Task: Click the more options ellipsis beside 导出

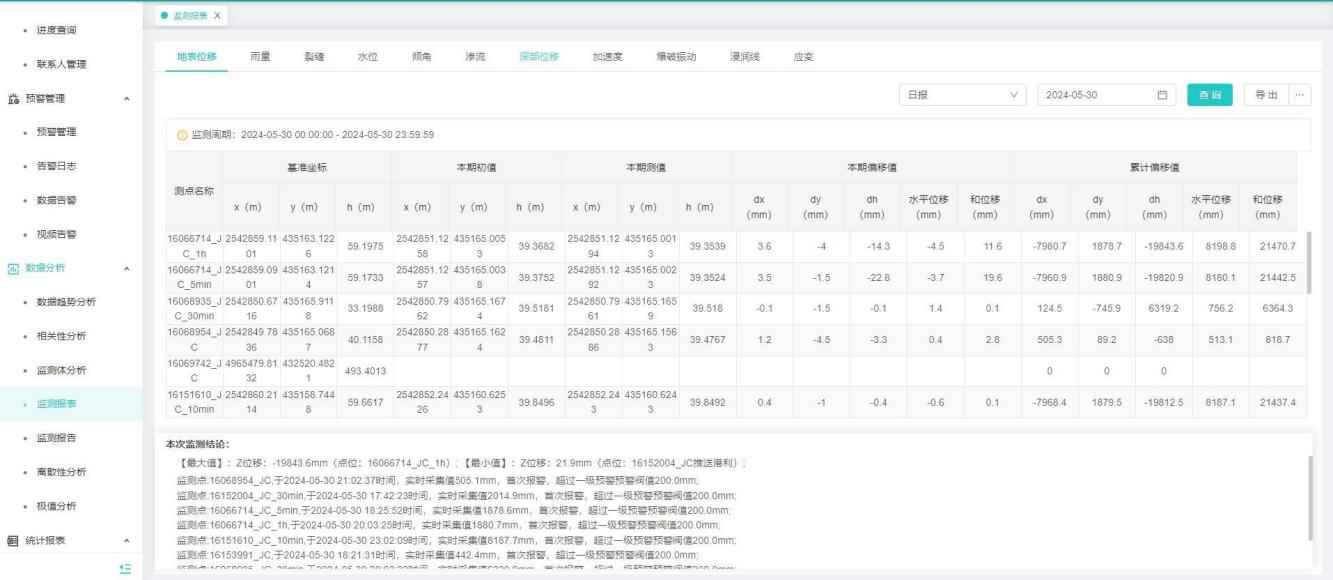Action: 1300,94
